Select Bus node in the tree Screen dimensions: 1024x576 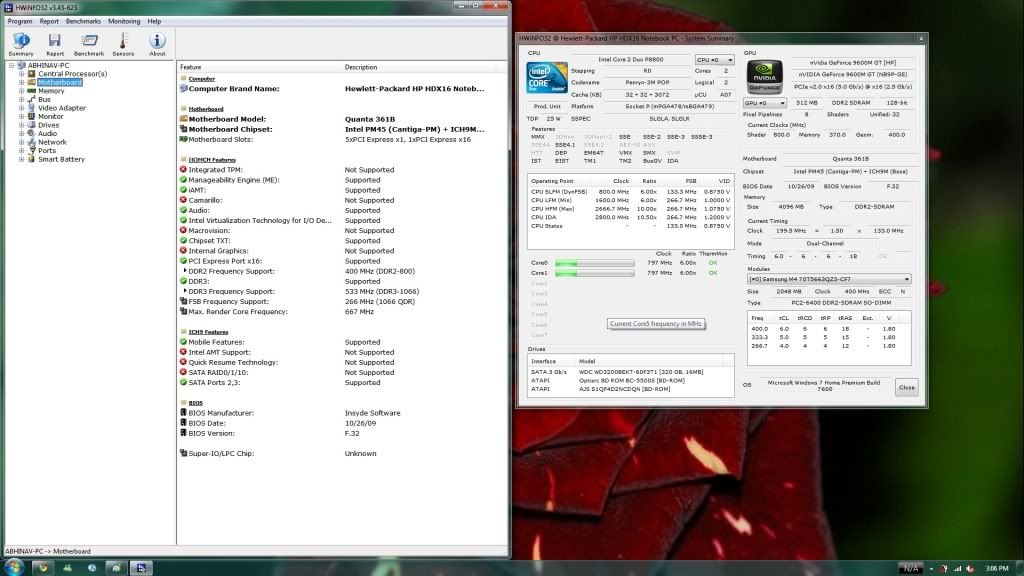coord(44,99)
